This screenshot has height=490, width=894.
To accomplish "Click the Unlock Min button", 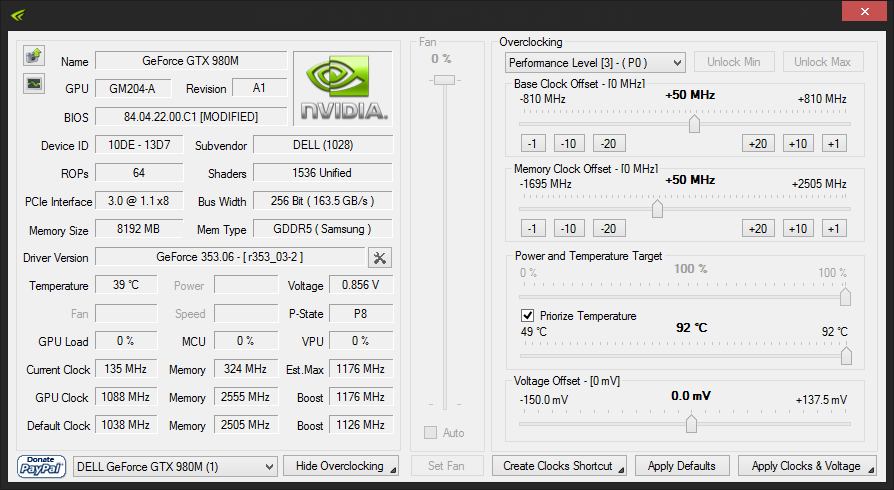I will click(x=734, y=62).
